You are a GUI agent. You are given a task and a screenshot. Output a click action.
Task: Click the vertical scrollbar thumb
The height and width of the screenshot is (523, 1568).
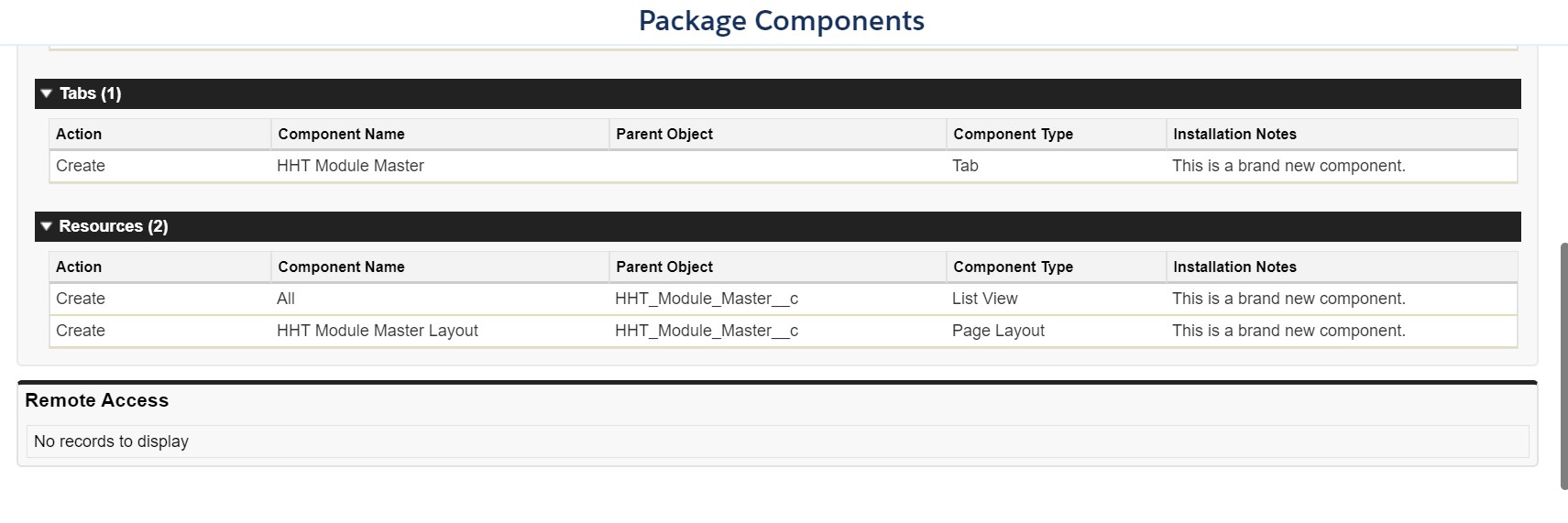pyautogui.click(x=1563, y=366)
